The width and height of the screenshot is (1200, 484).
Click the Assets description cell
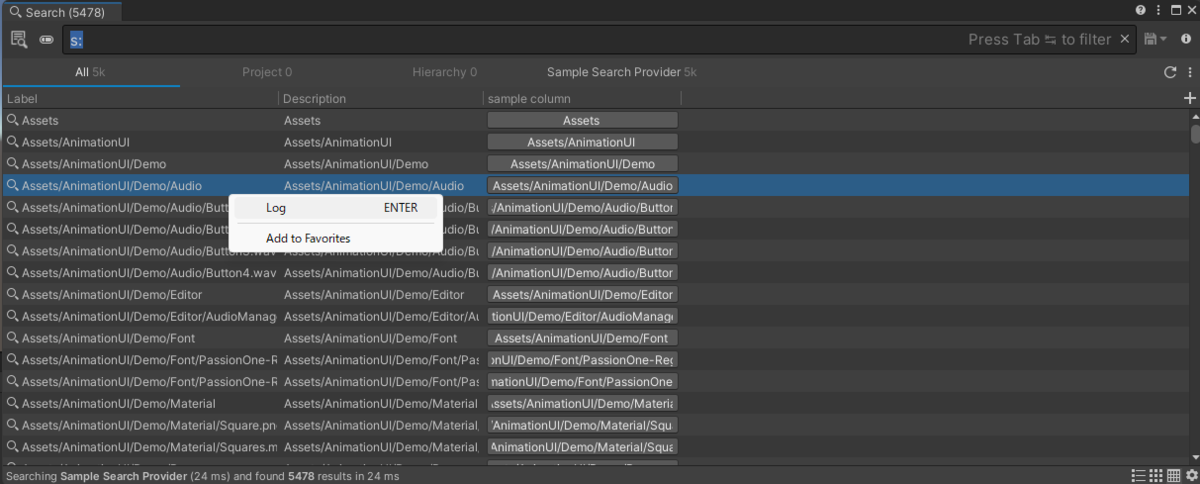[x=303, y=120]
